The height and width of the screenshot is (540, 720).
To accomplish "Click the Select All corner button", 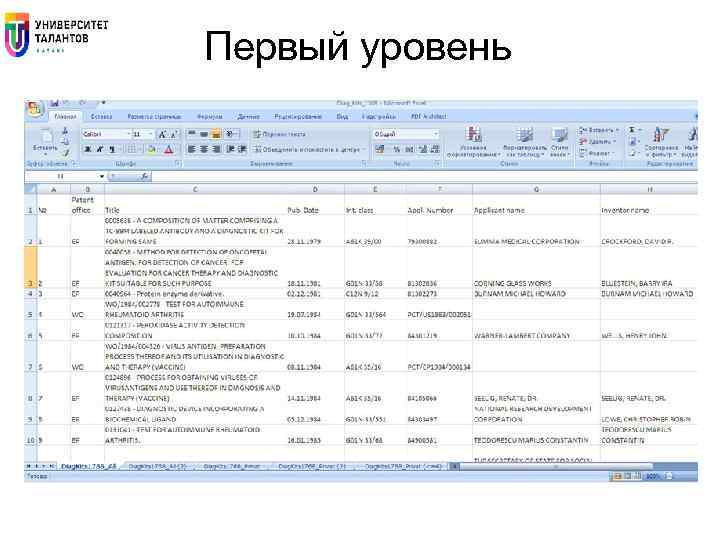I will [x=31, y=189].
